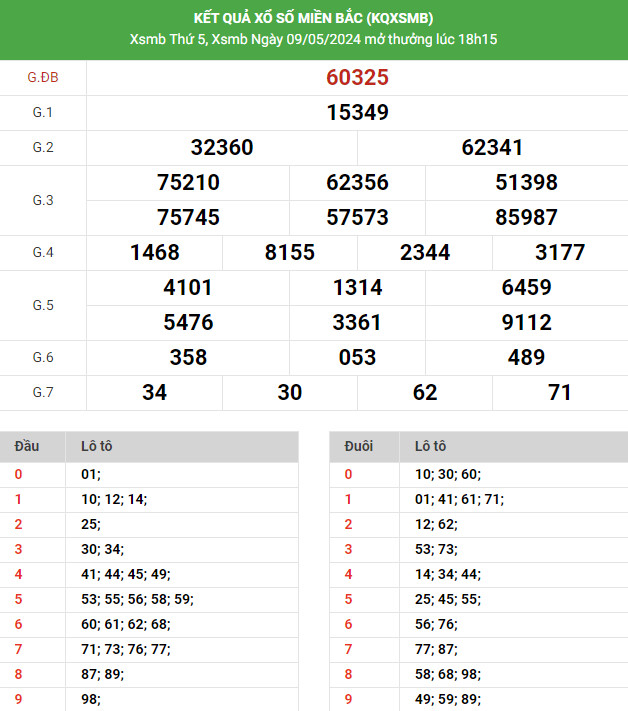Select first prize number 15349
This screenshot has height=711, width=628.
tap(357, 112)
